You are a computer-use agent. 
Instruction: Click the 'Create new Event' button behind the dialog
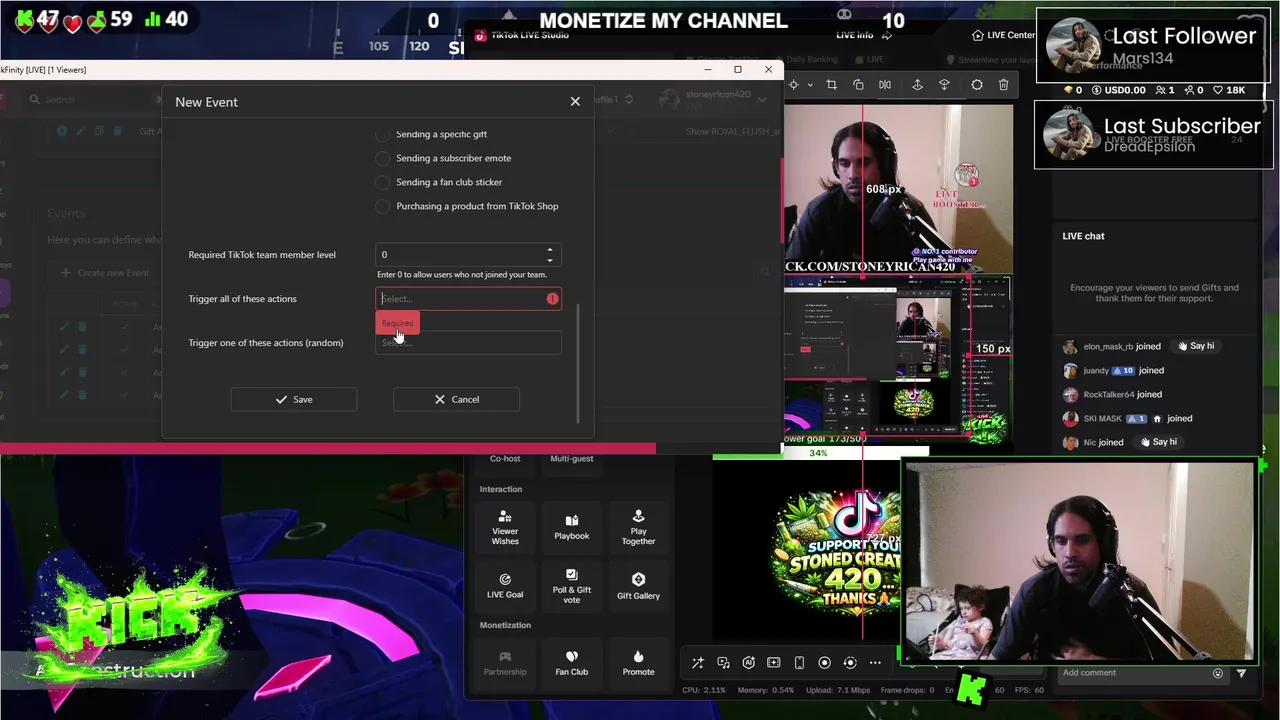[x=105, y=273]
